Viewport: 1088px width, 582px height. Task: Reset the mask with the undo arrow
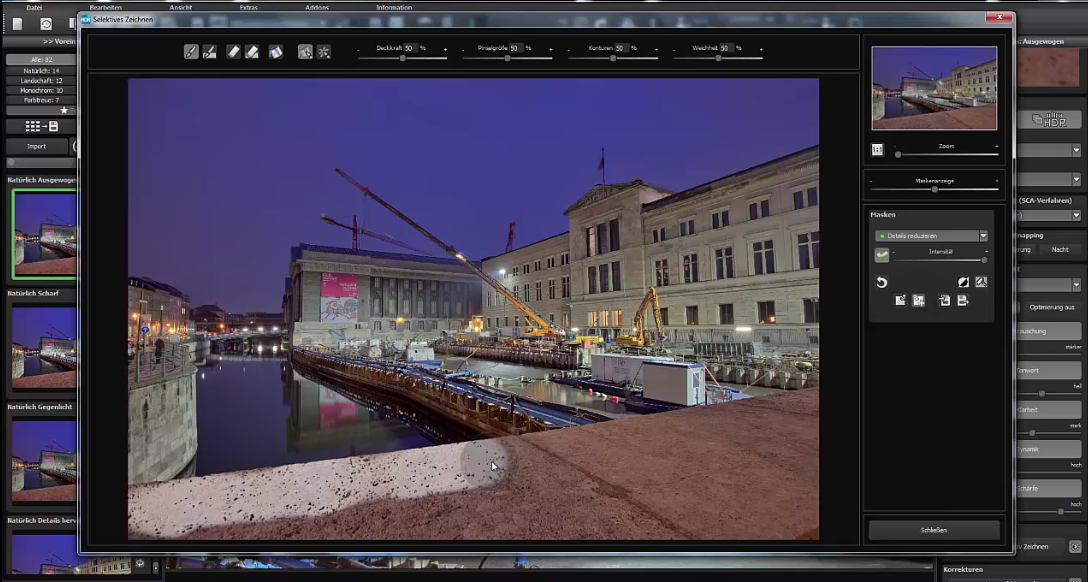click(x=882, y=283)
